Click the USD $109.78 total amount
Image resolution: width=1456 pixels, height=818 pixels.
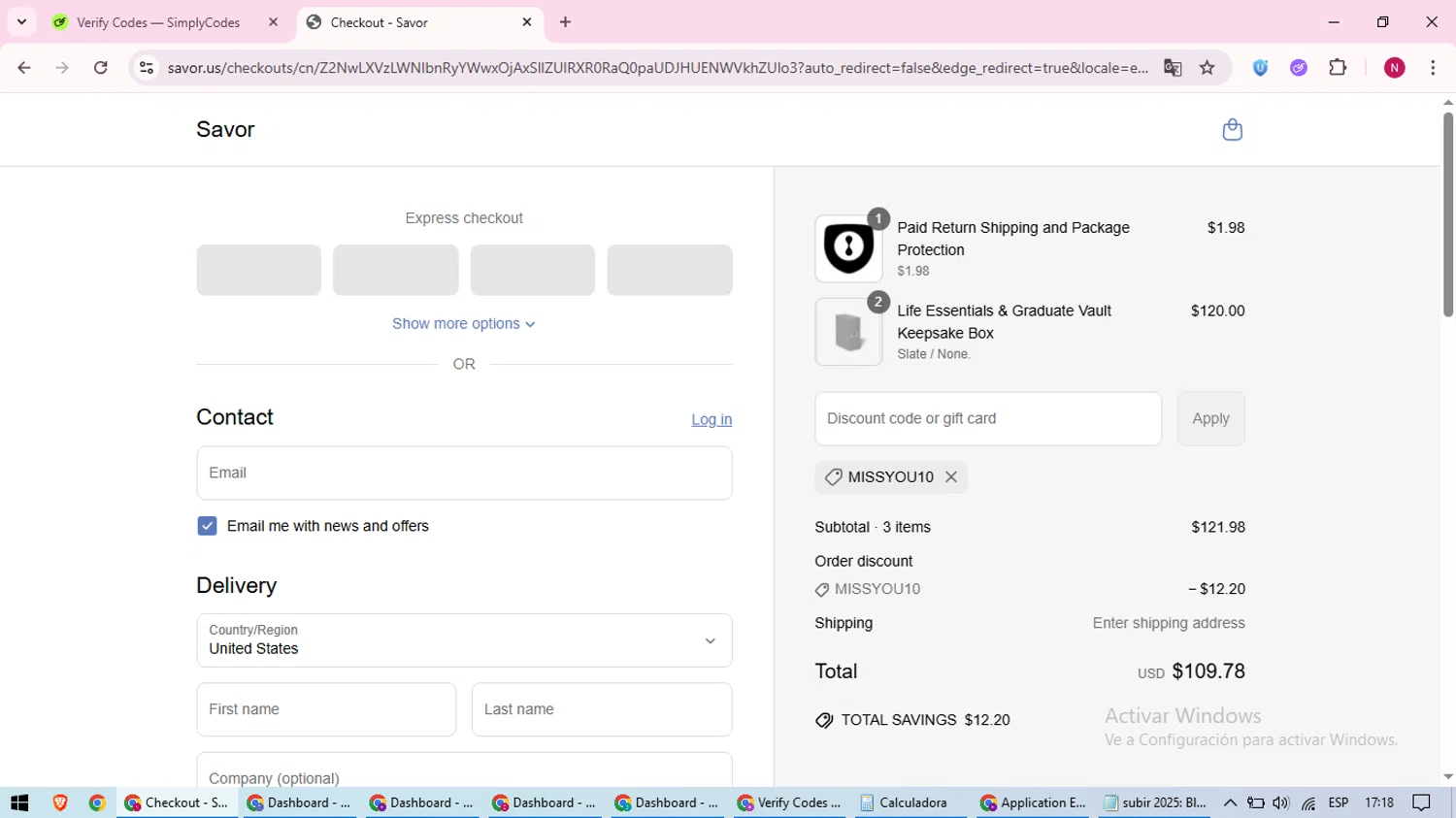[x=1191, y=671]
